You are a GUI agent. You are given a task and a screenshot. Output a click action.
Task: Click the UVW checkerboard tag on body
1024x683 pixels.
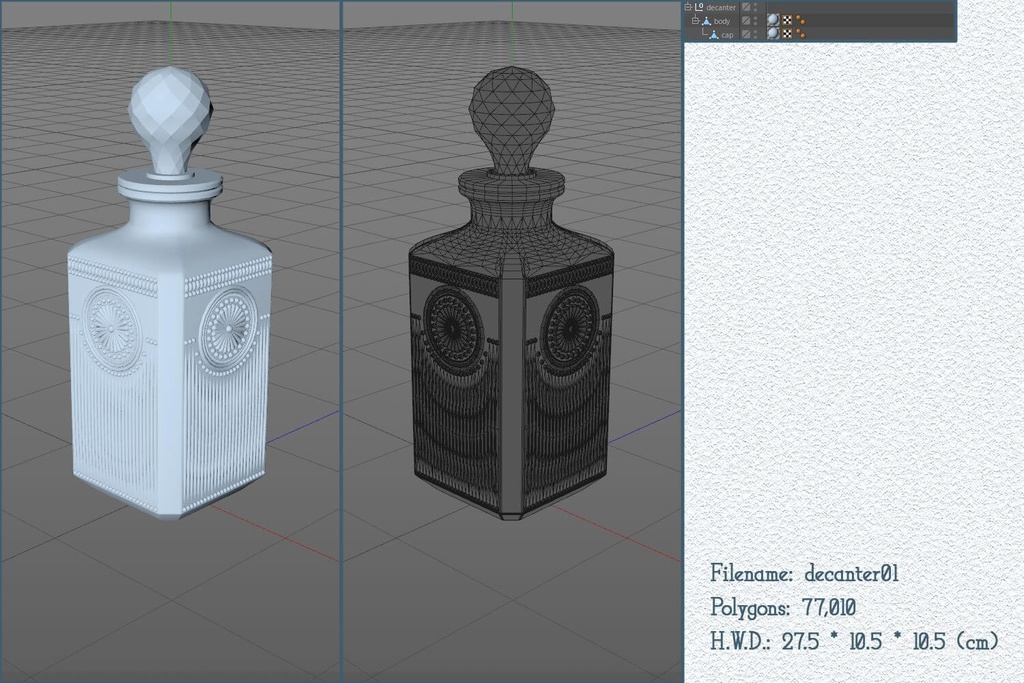(x=788, y=20)
